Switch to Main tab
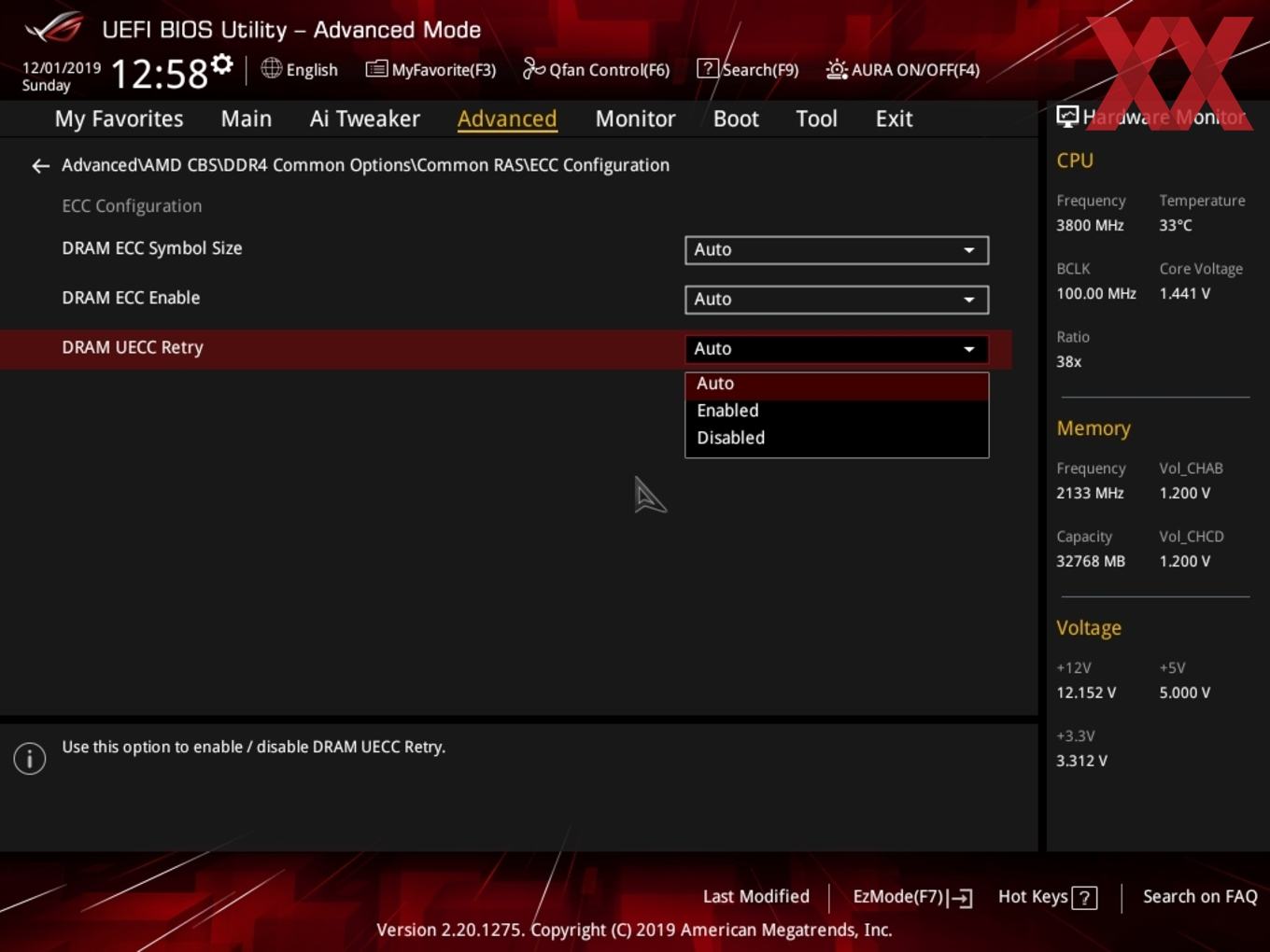The image size is (1270, 952). [x=247, y=119]
